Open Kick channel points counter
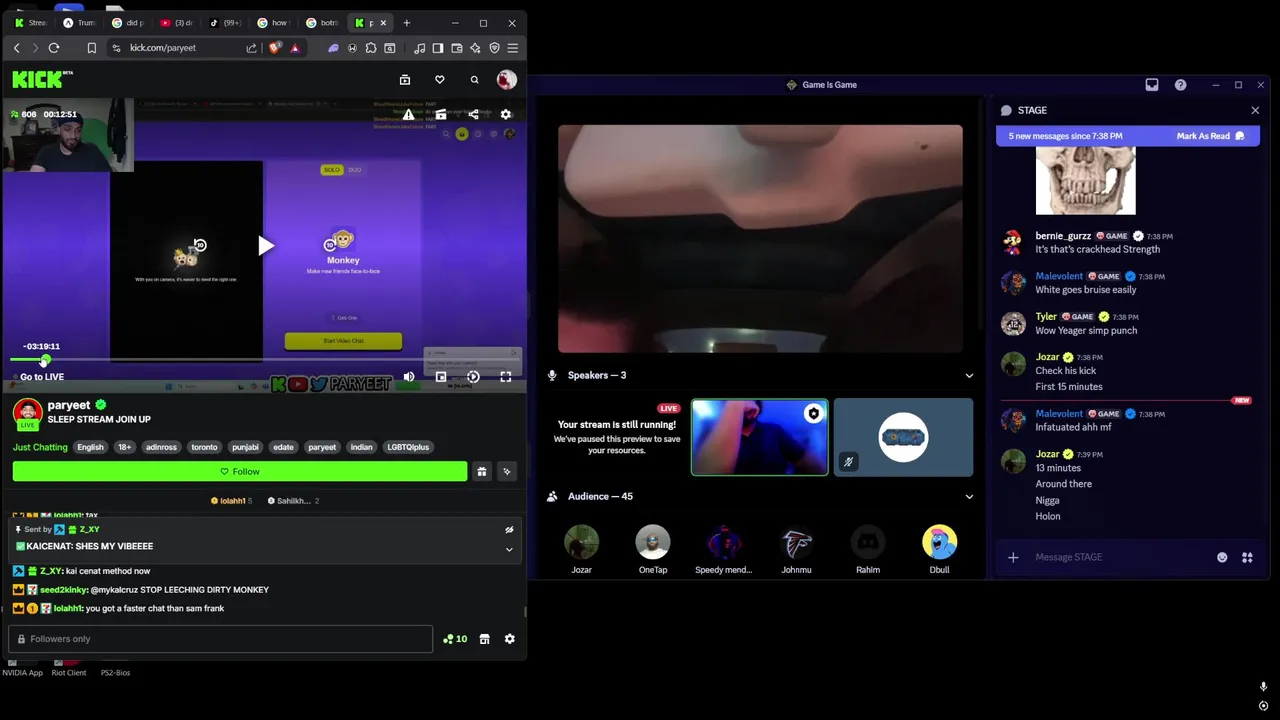This screenshot has width=1280, height=720. 455,639
